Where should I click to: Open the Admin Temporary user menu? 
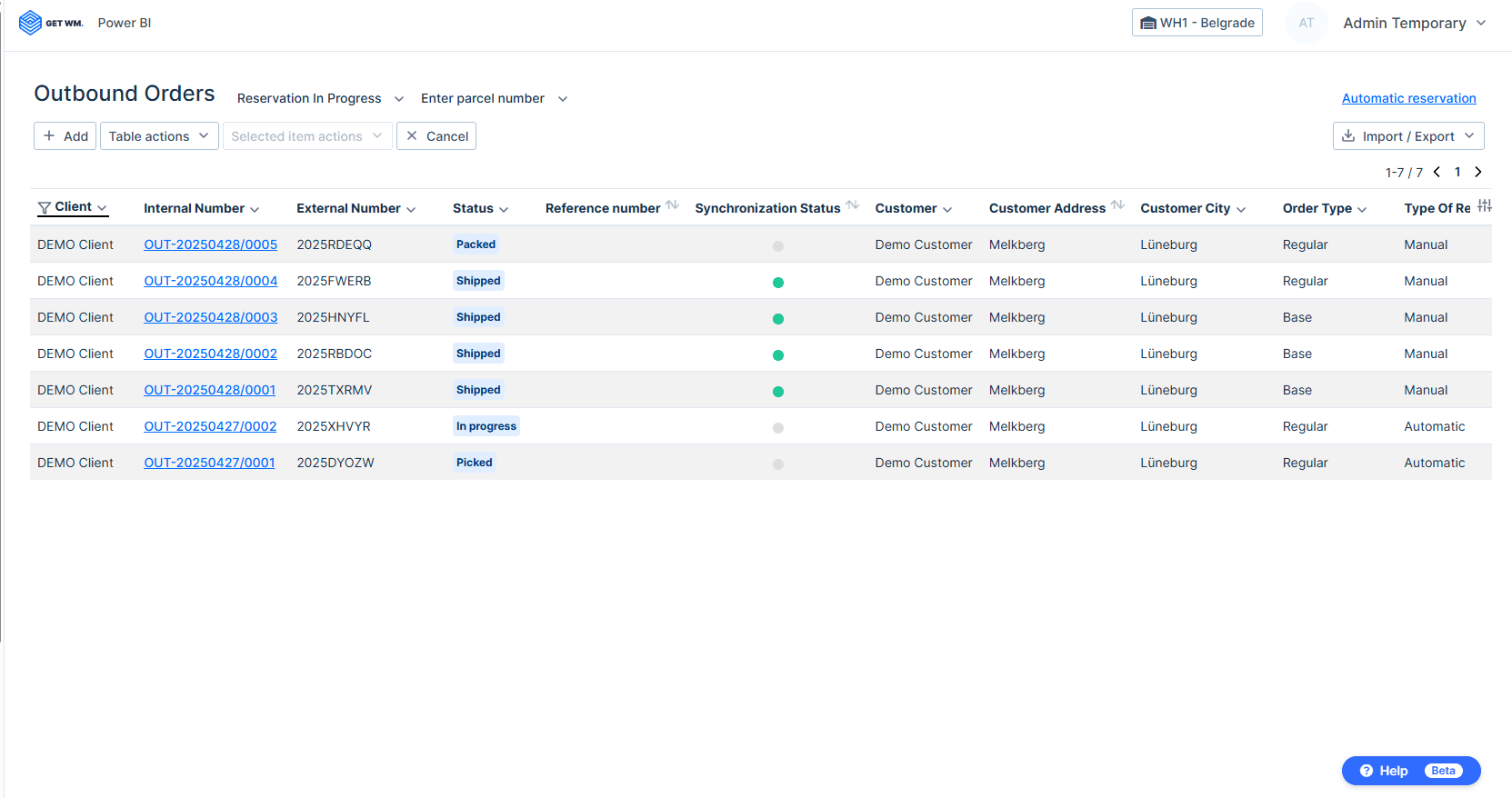click(1414, 23)
